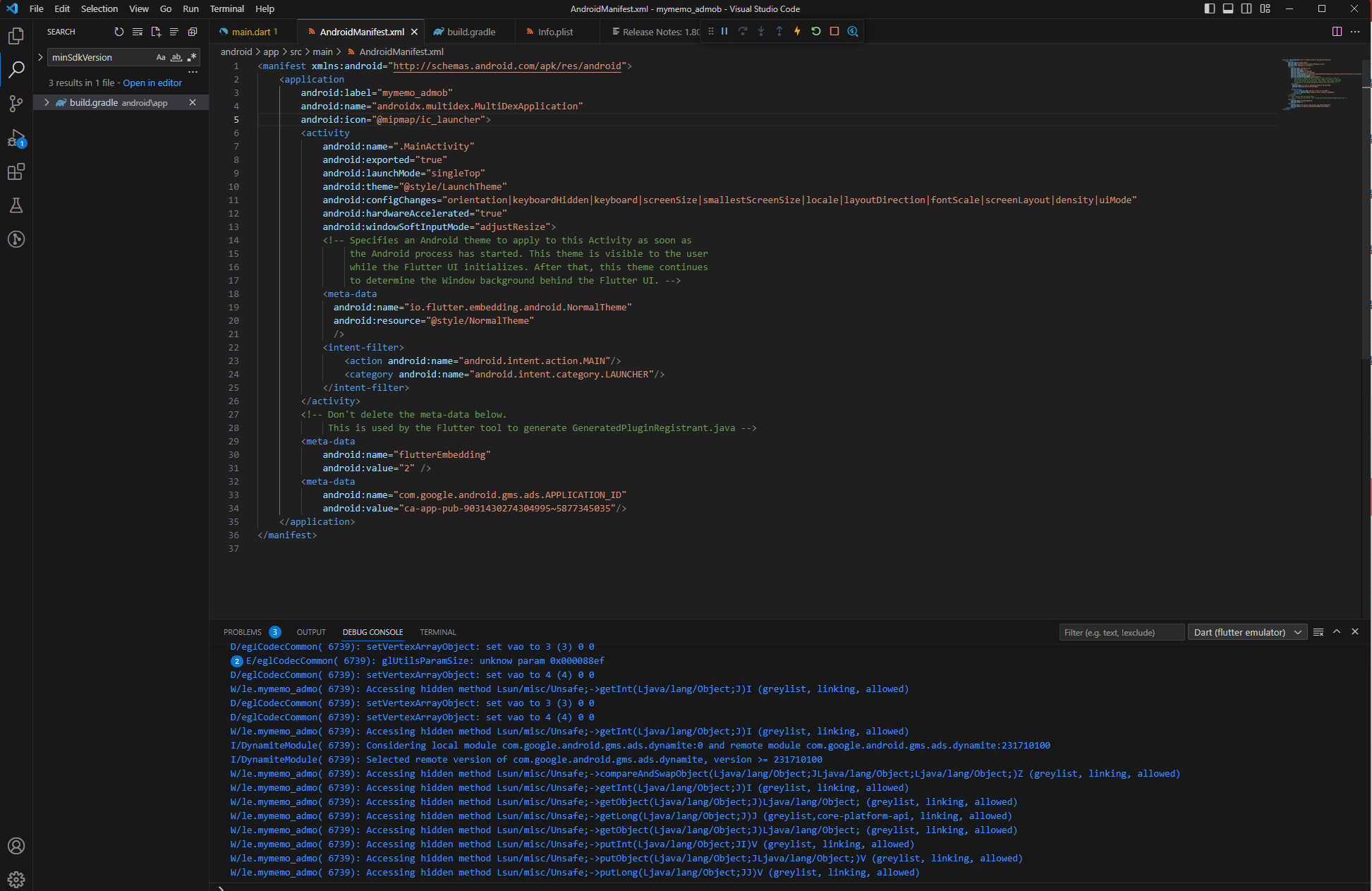Switch to main.dart tab
This screenshot has height=891, width=1372.
coord(254,32)
